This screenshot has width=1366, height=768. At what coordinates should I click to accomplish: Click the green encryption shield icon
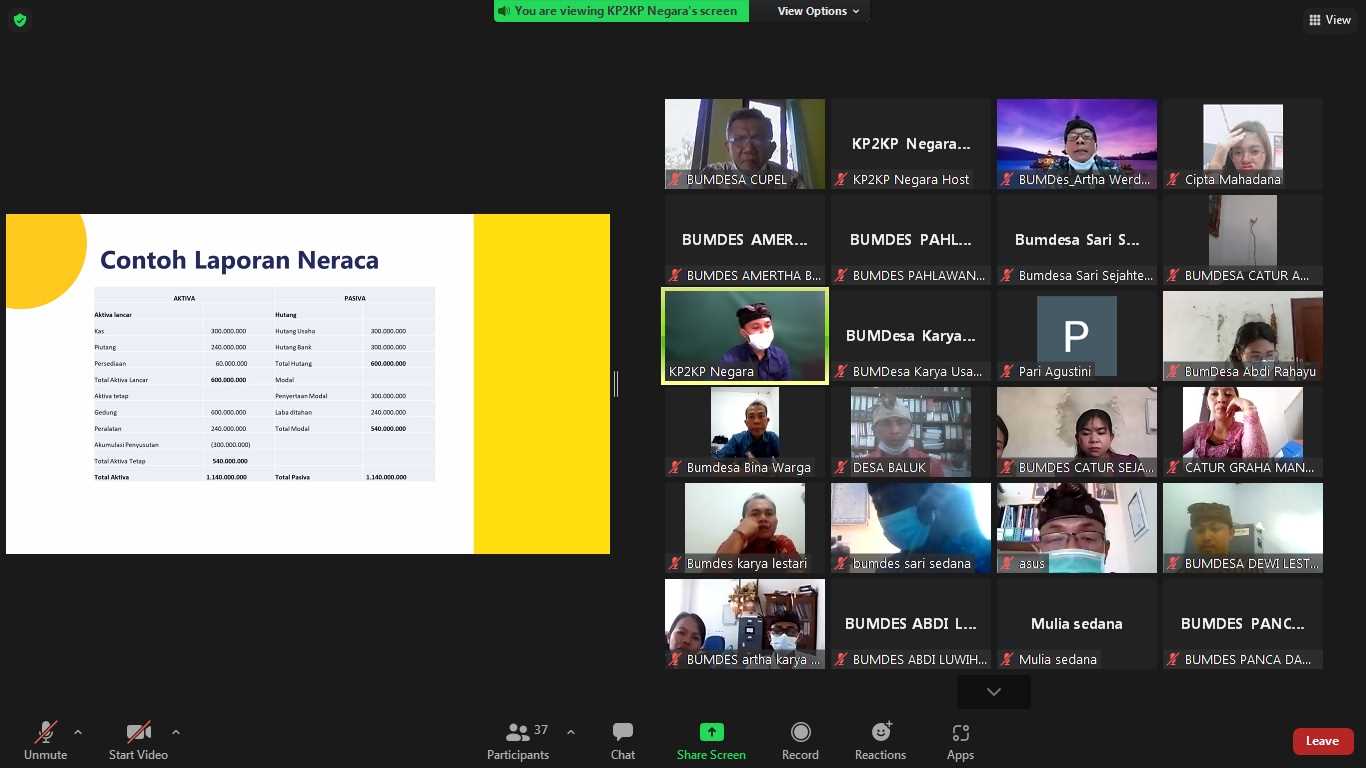coord(20,20)
